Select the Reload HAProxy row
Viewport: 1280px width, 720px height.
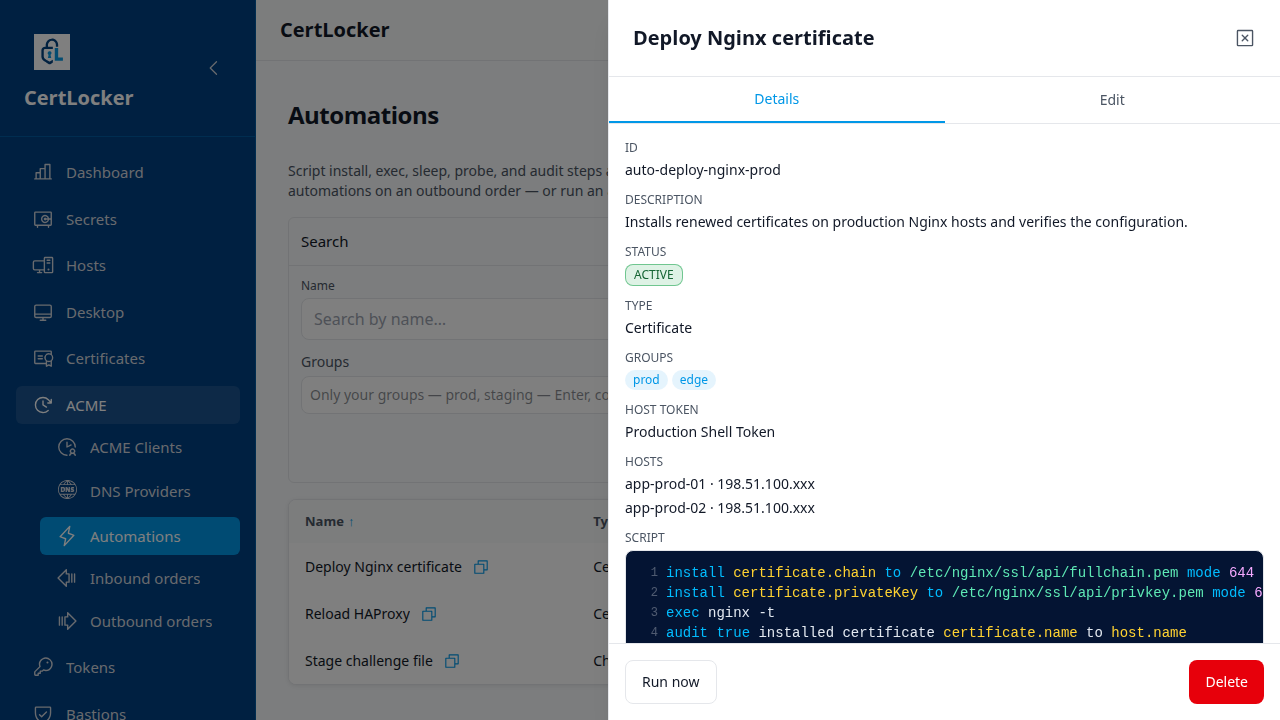coord(448,614)
